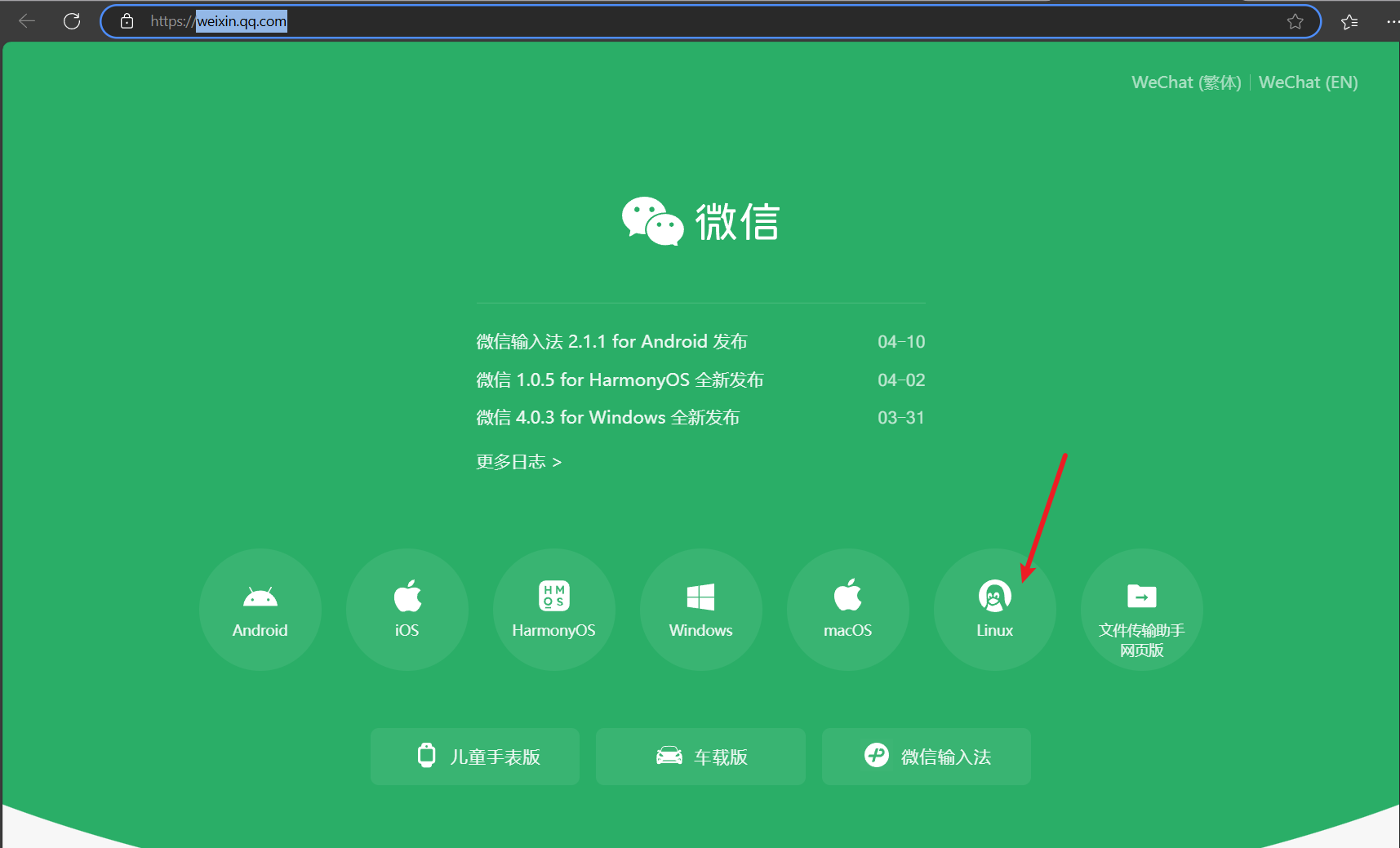Open the 车载版 download
1400x848 pixels.
[x=700, y=756]
